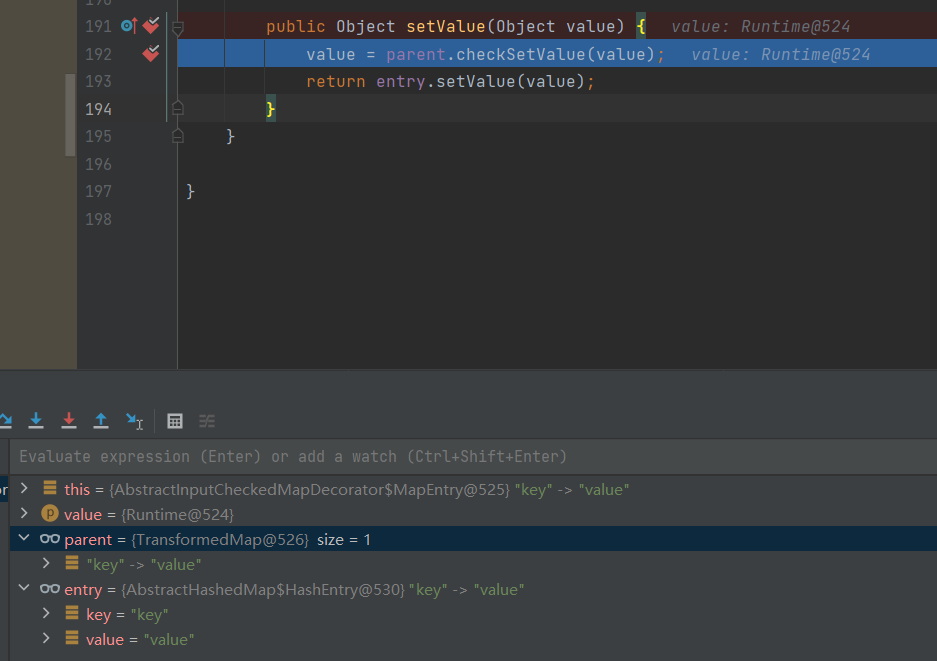
Task: Click the Trace Current Stream Chain icon
Action: click(207, 421)
